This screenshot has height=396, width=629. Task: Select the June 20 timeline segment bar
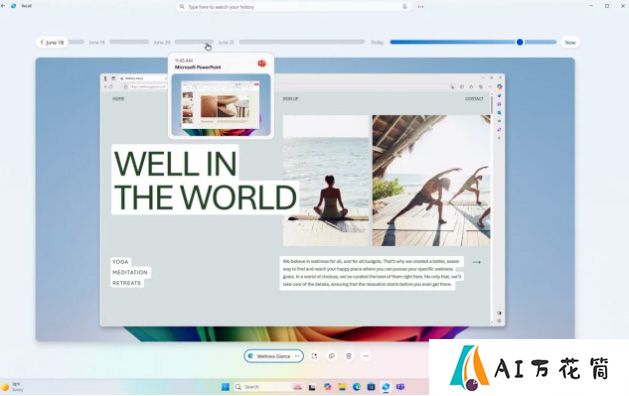pos(194,42)
